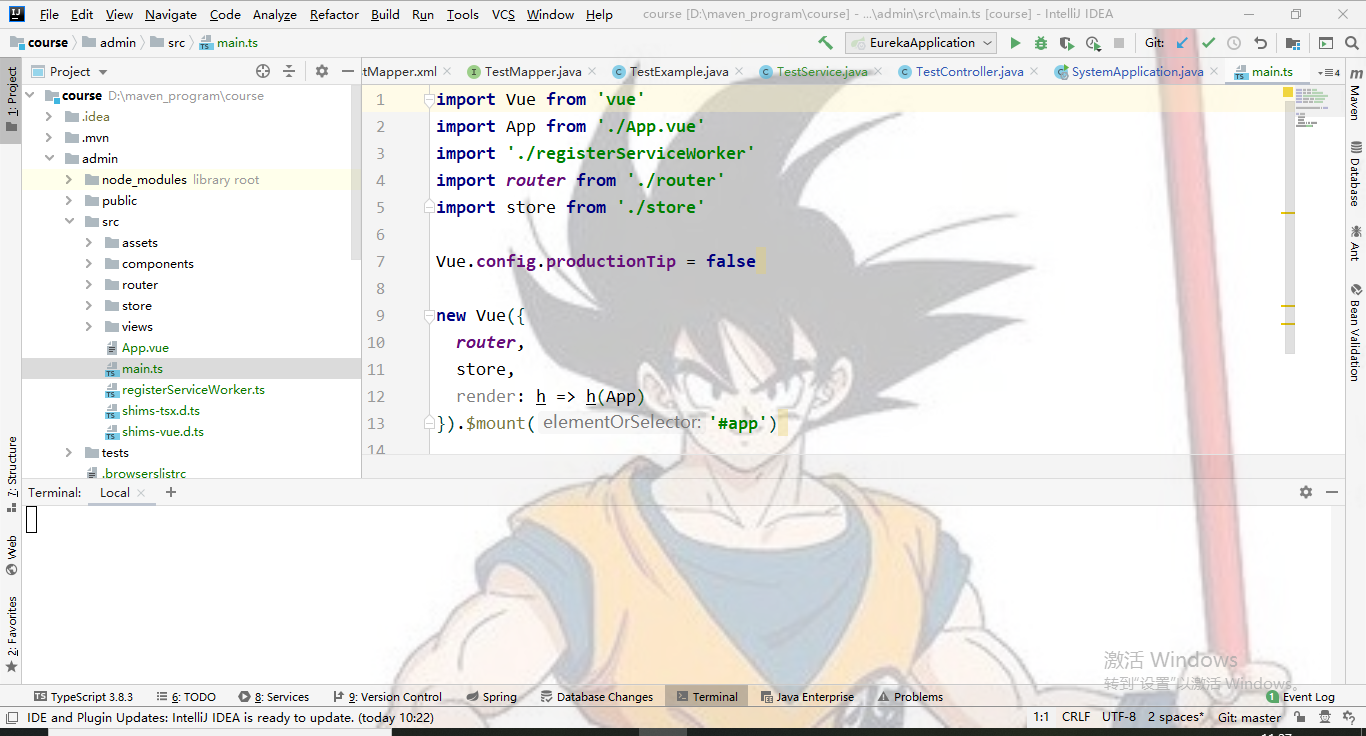Add new terminal session plus icon

(171, 492)
